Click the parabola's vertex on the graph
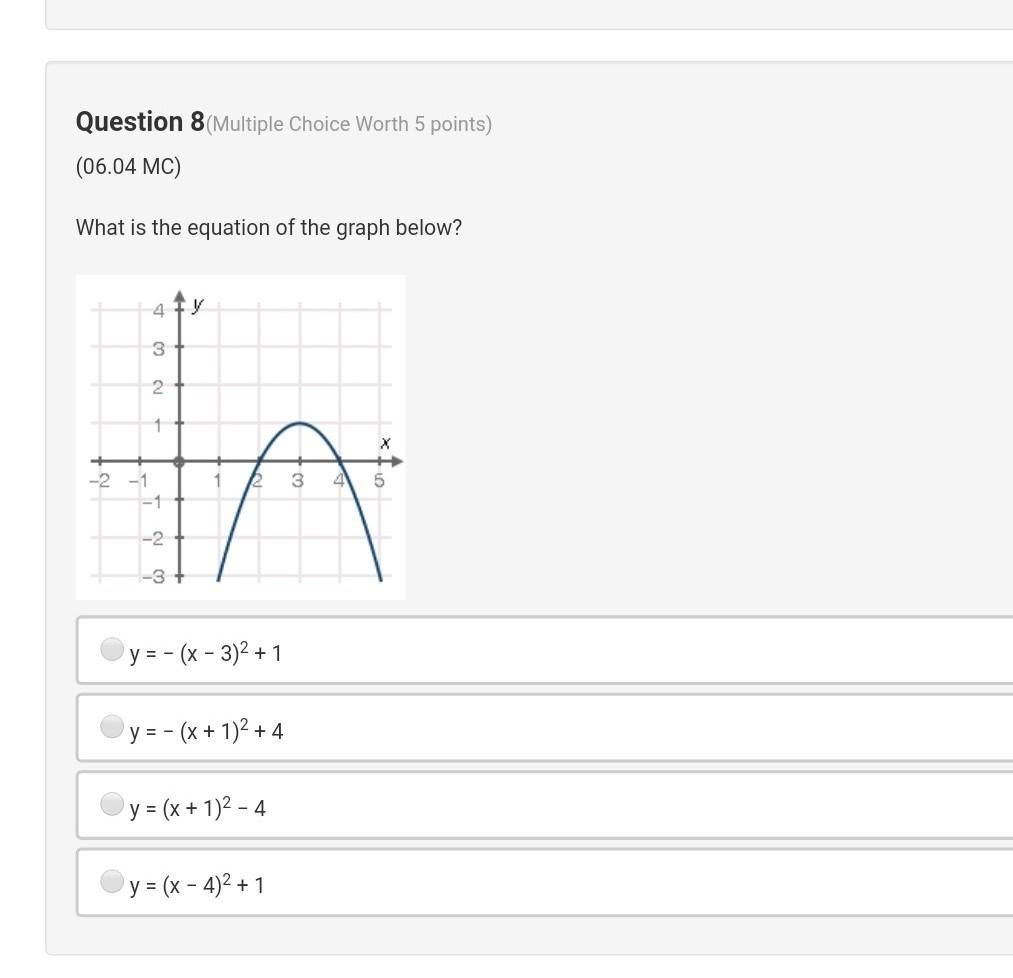This screenshot has width=1013, height=978. point(299,423)
